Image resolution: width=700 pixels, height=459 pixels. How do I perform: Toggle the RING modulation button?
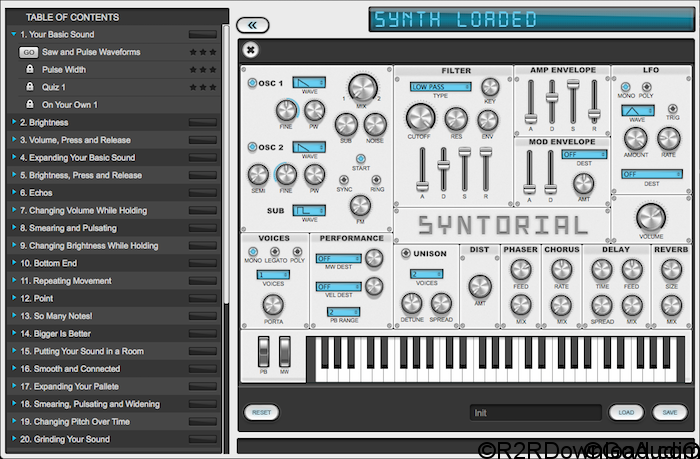click(376, 179)
